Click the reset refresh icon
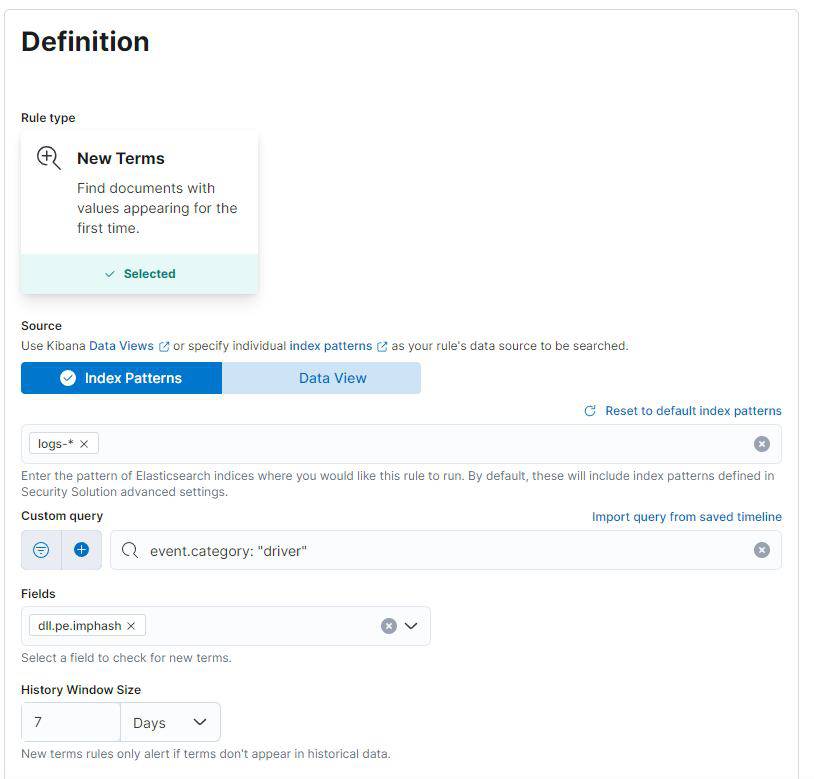814x779 pixels. click(x=590, y=411)
